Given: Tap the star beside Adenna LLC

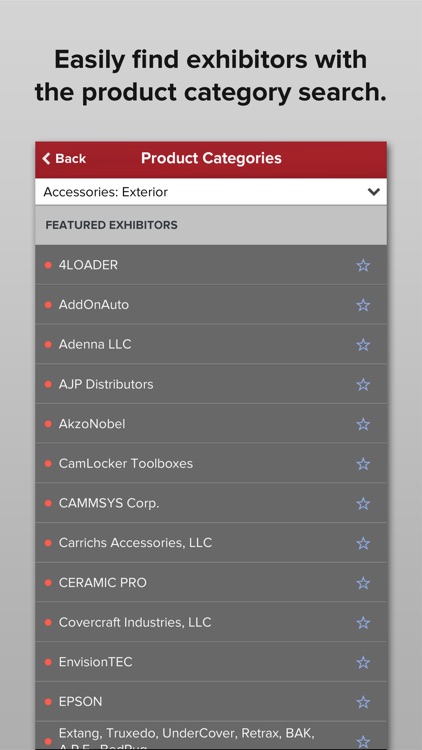Looking at the screenshot, I should (x=363, y=345).
